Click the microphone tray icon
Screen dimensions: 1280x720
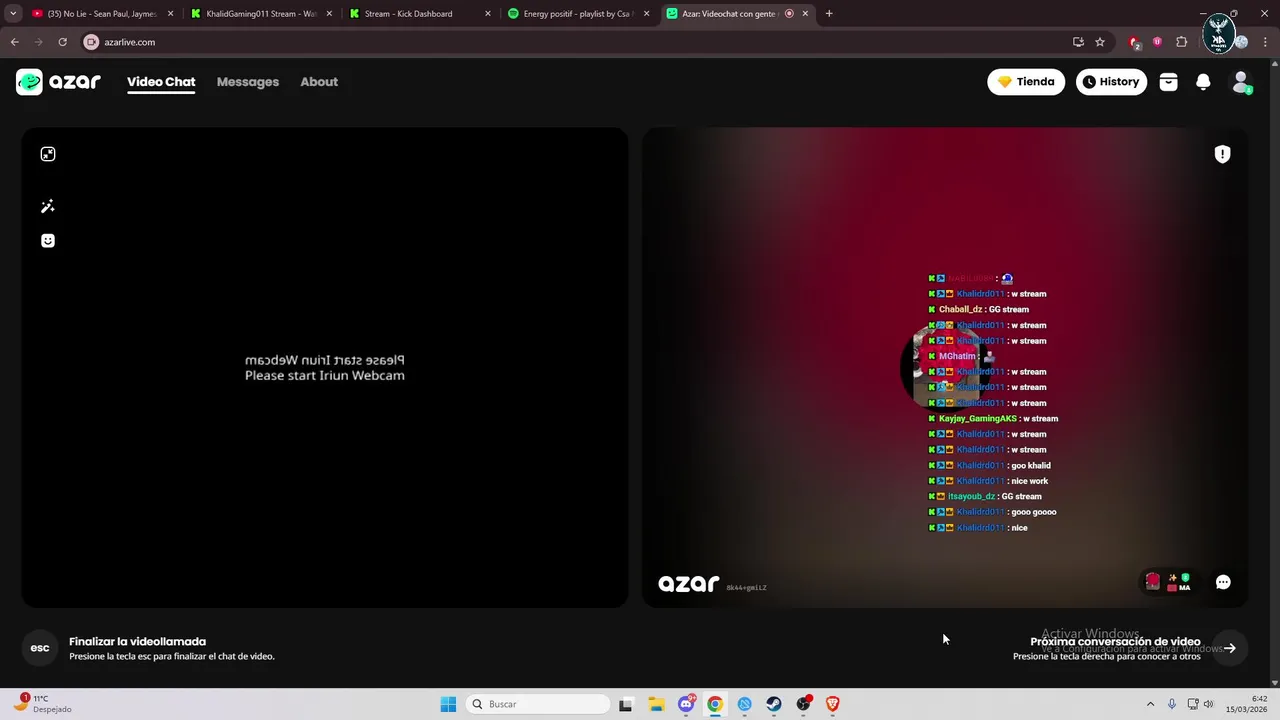[x=1172, y=704]
